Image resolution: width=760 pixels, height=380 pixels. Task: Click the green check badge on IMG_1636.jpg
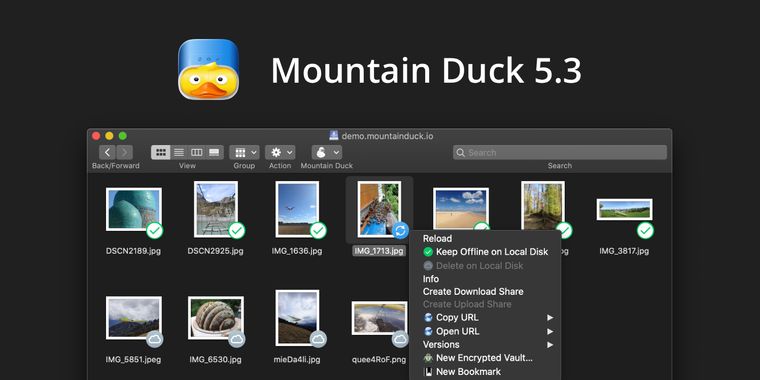coord(318,231)
